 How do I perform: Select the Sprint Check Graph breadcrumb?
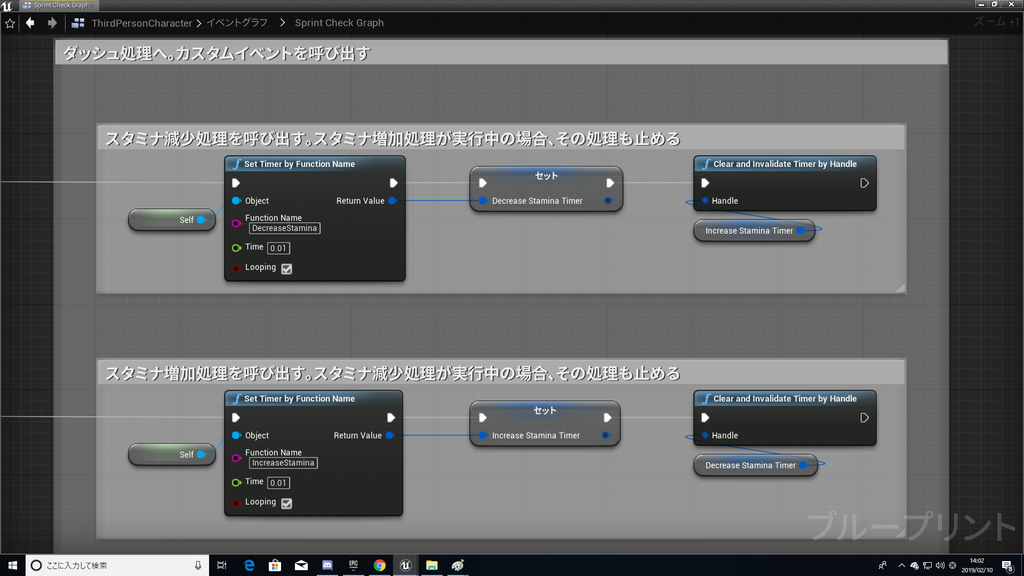pyautogui.click(x=339, y=23)
